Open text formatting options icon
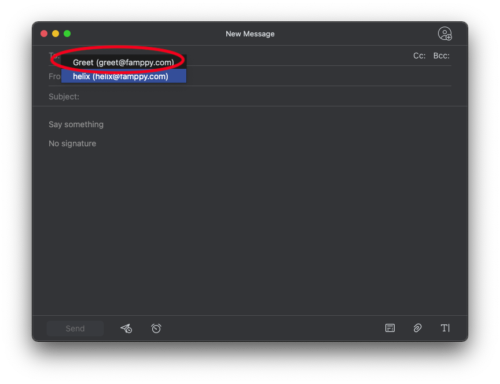 445,328
